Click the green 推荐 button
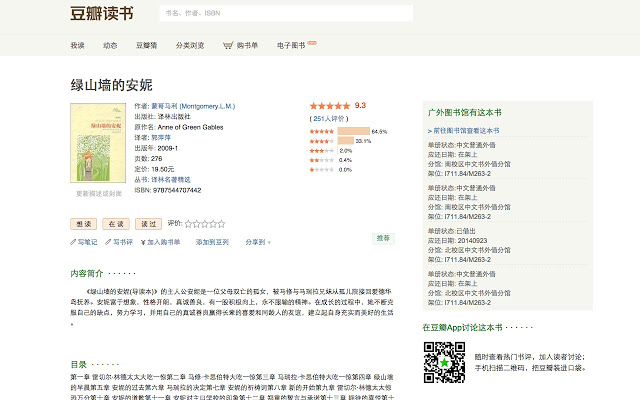Viewport: 640px width, 400px height. (x=383, y=238)
